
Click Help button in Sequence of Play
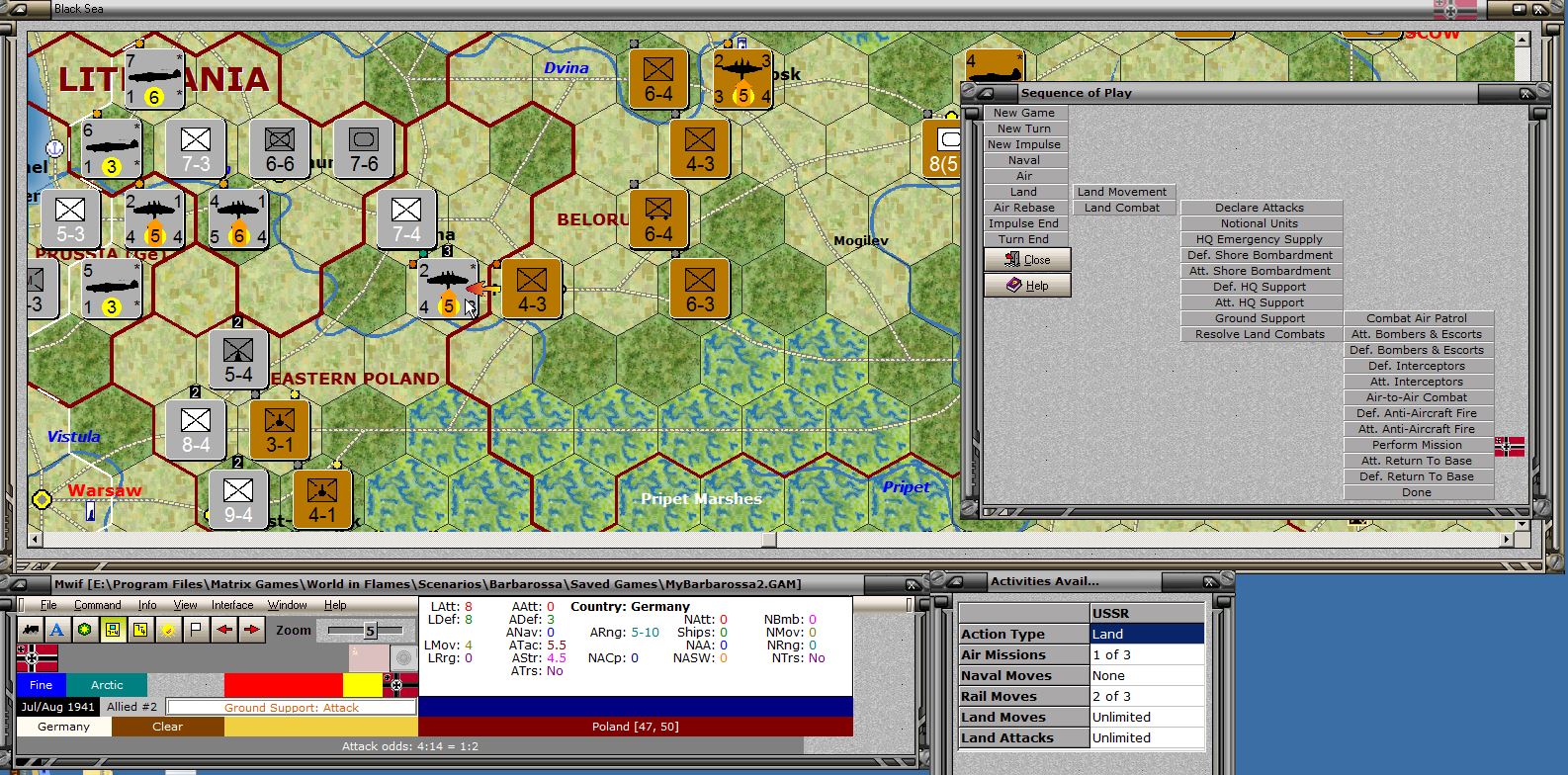point(1026,286)
